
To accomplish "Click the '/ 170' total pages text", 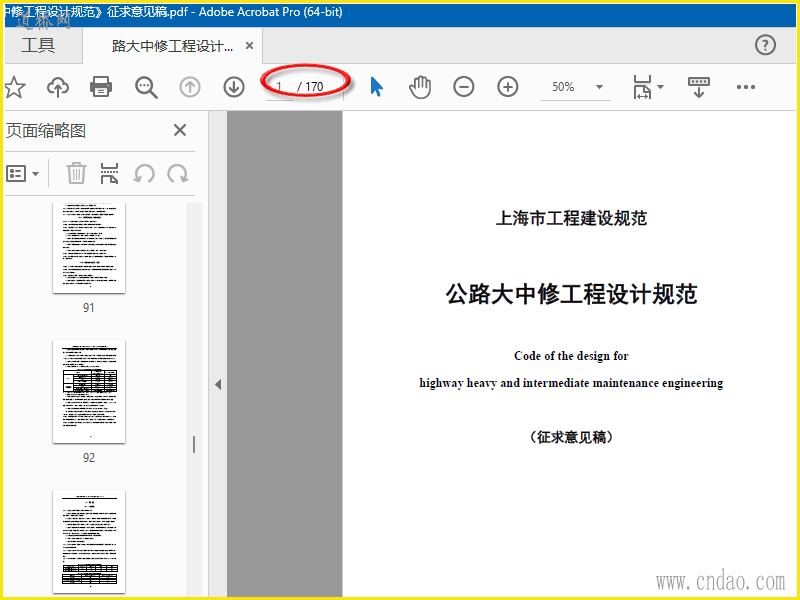I will pos(310,87).
